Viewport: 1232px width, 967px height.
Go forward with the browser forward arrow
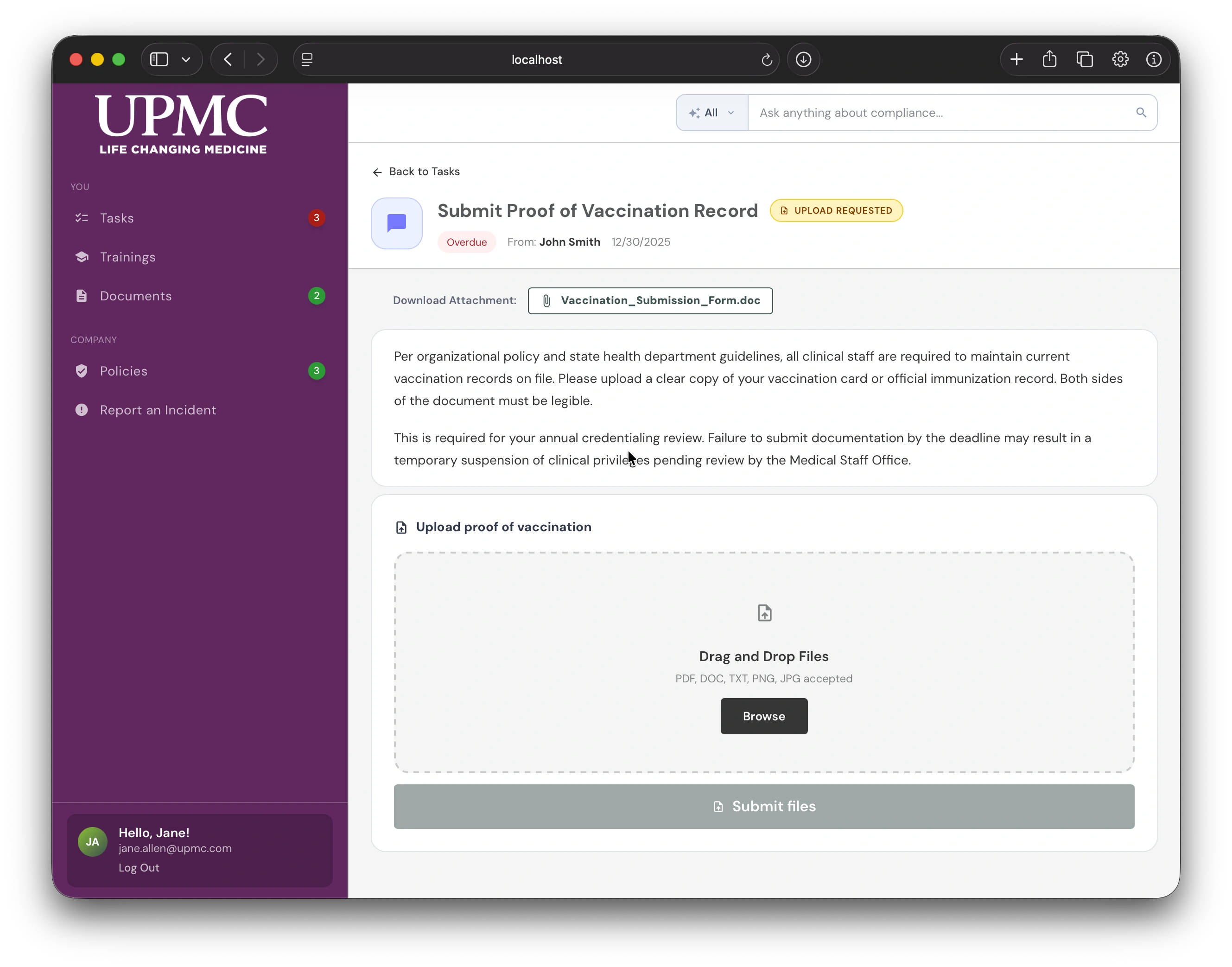[260, 59]
